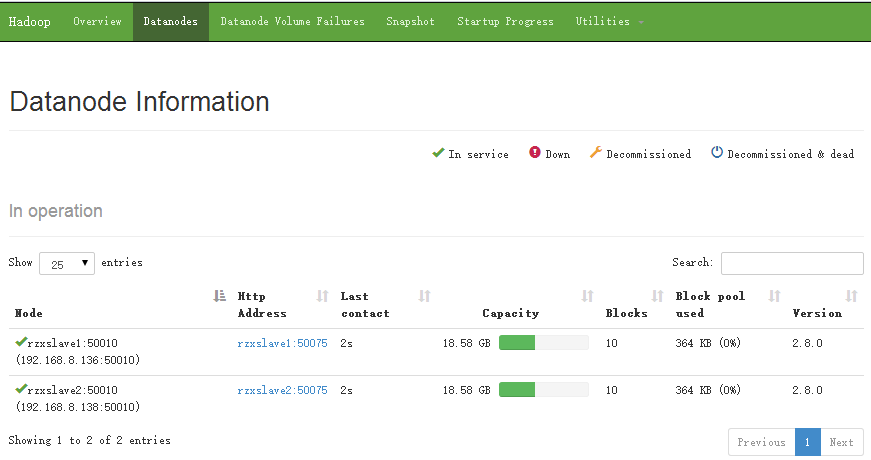Screen dimensions: 871x460
Task: Click Showing 1 to 2 entries text
Action: [89, 441]
